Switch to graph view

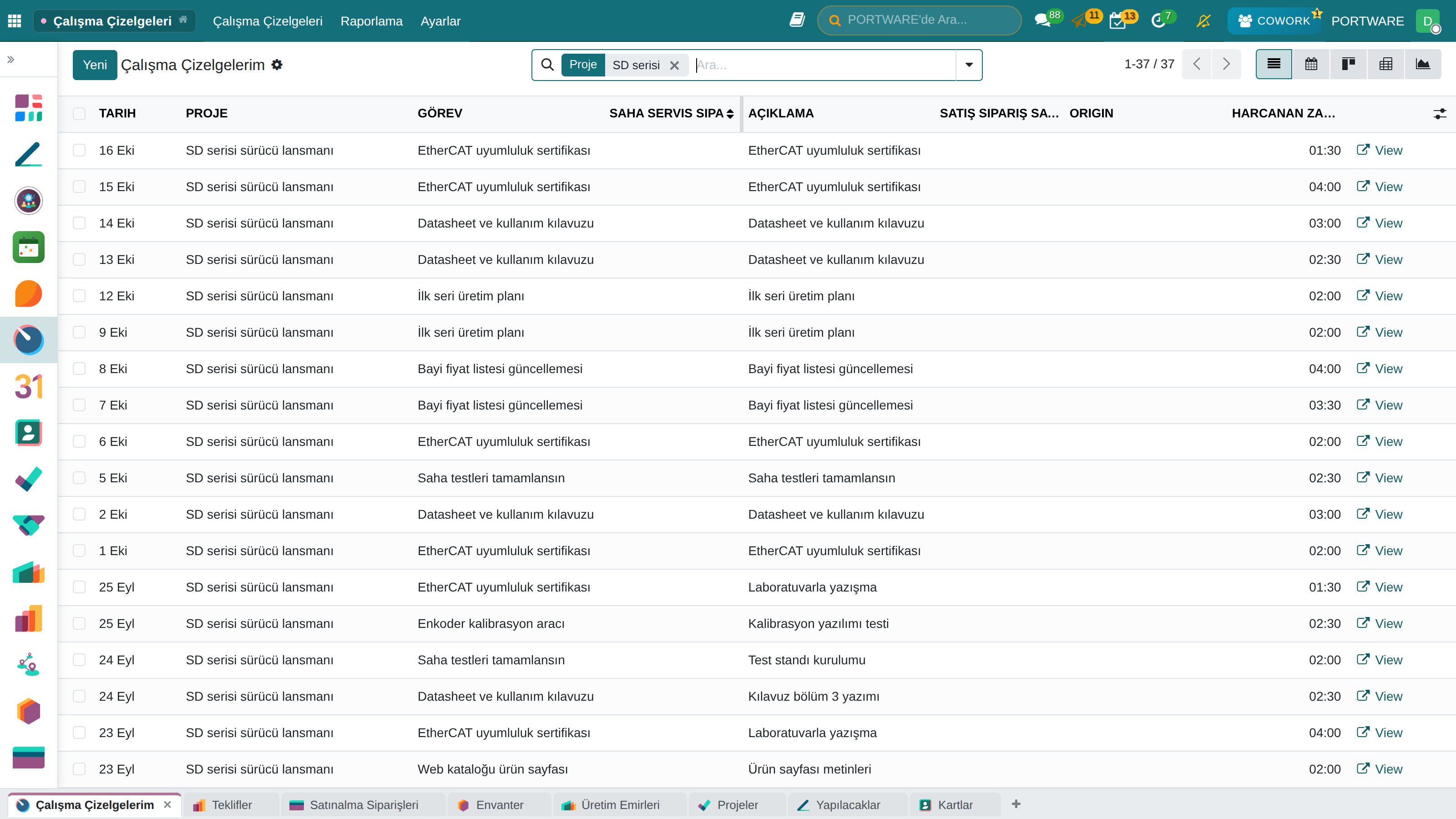point(1423,64)
